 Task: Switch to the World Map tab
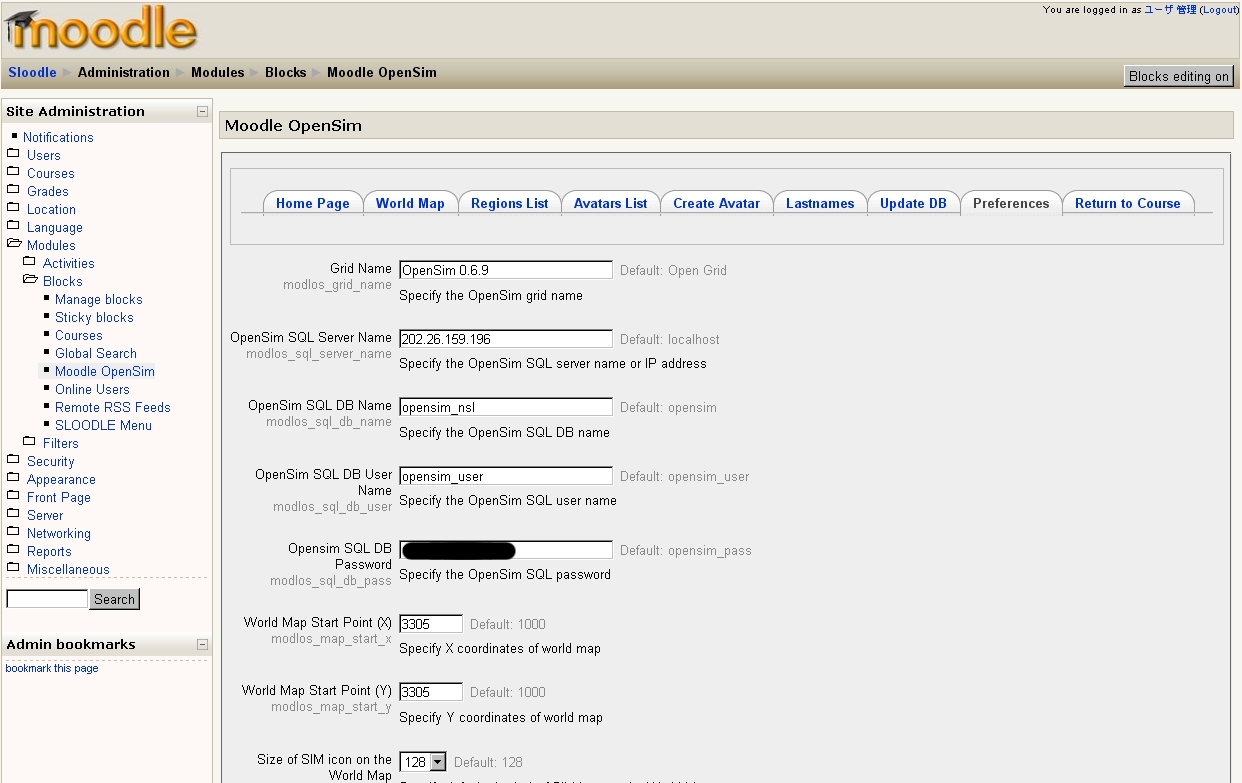pyautogui.click(x=409, y=203)
